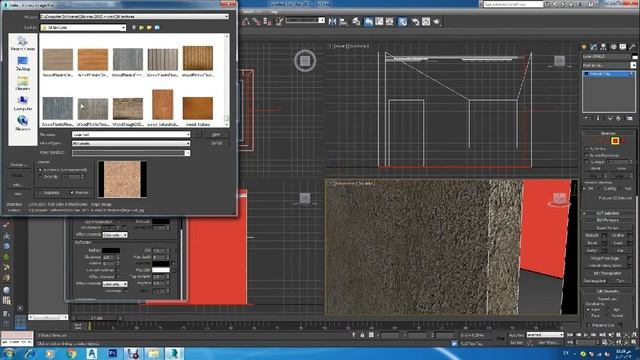Click Remove modifier from stack icon
Viewport: 640px width, 360px height.
(618, 118)
